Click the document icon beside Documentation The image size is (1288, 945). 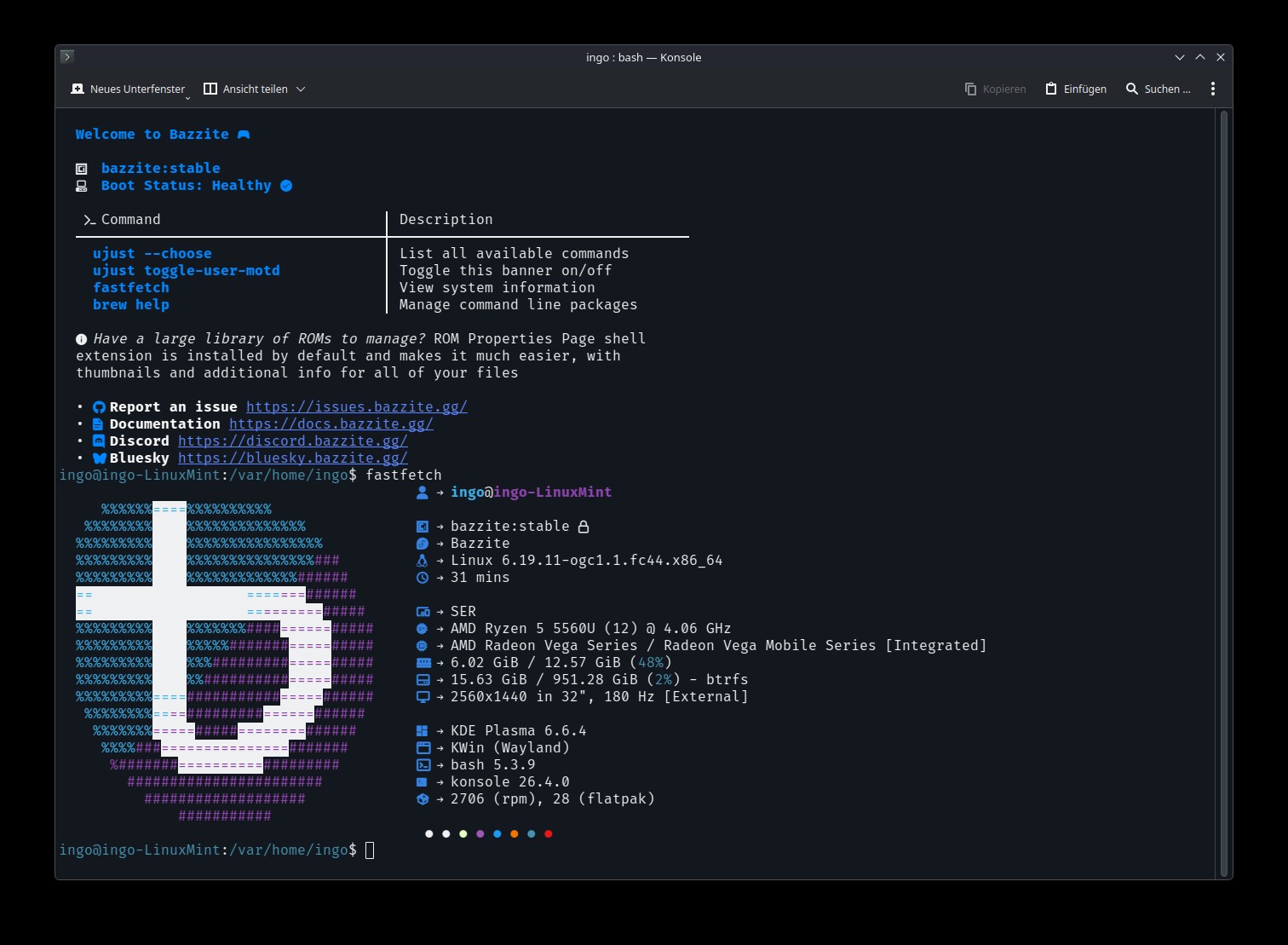[98, 424]
